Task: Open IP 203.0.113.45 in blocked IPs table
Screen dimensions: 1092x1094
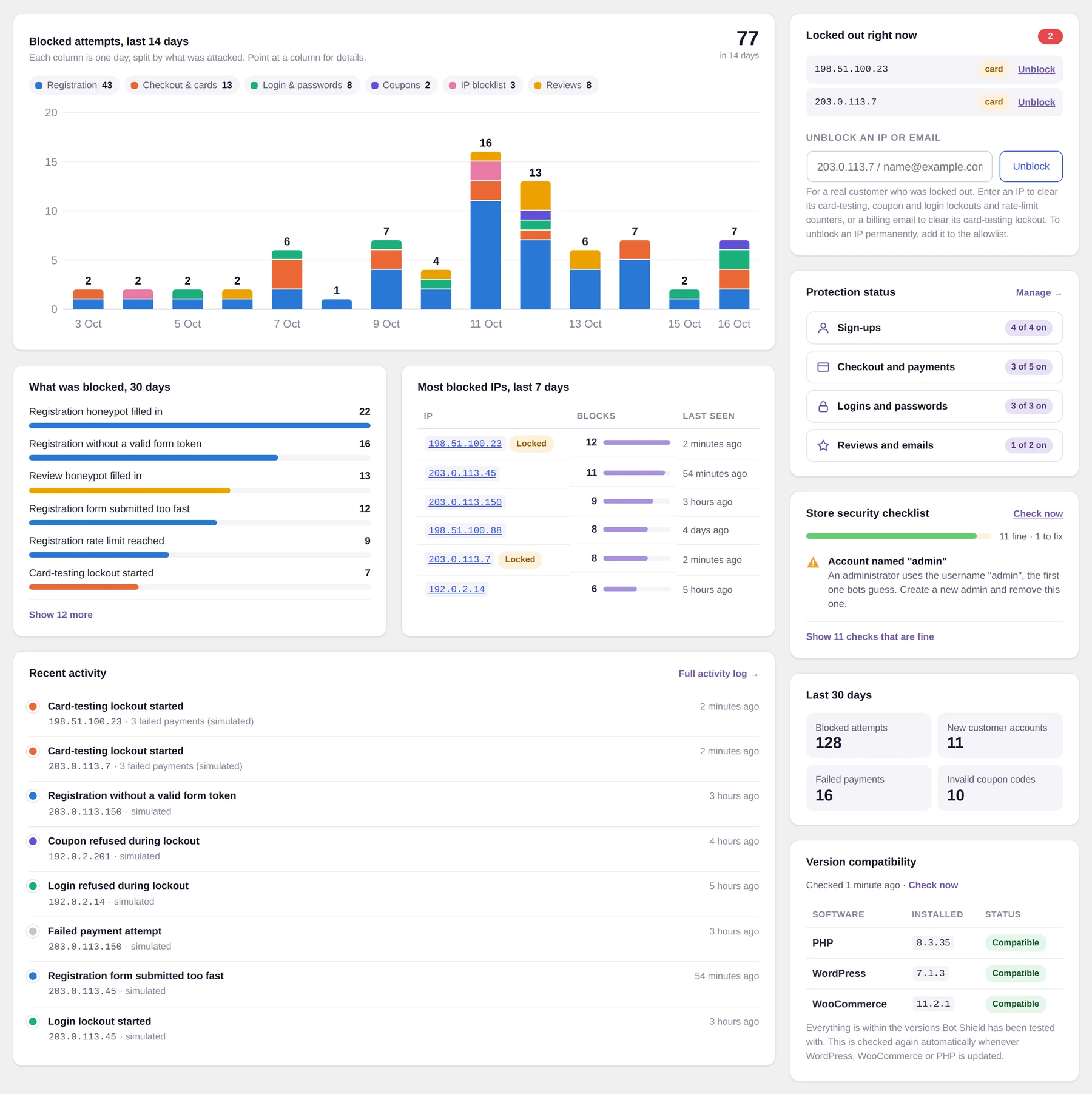Action: (x=462, y=473)
